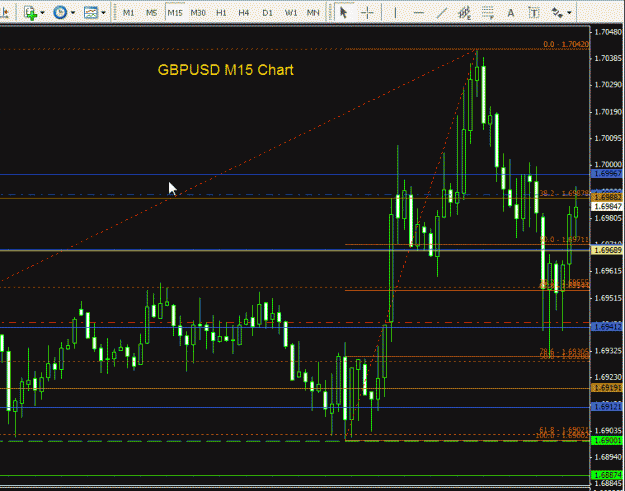Click the 1.70480 price scale value
The image size is (625, 491).
click(608, 32)
